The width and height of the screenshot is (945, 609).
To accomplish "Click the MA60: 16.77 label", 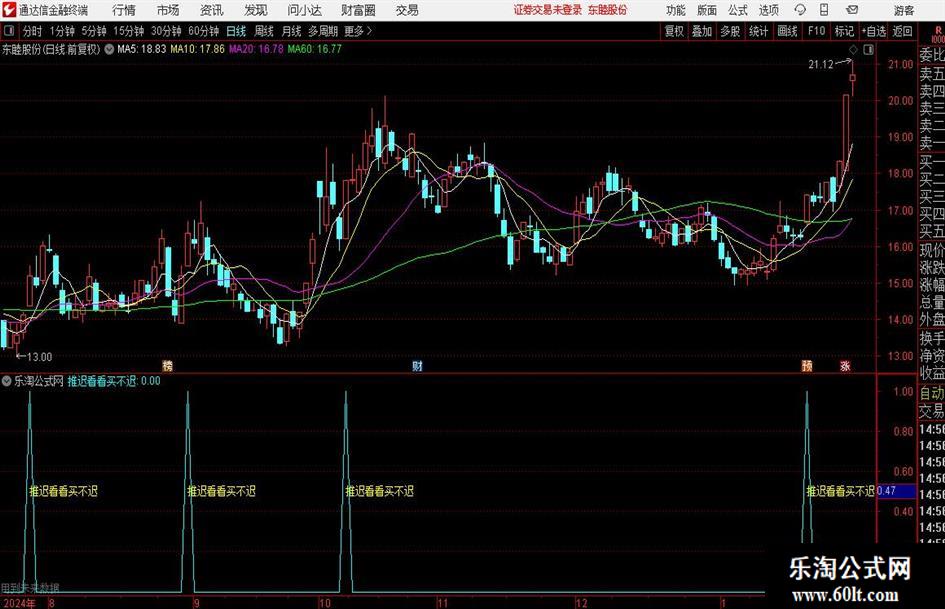I will (x=314, y=49).
